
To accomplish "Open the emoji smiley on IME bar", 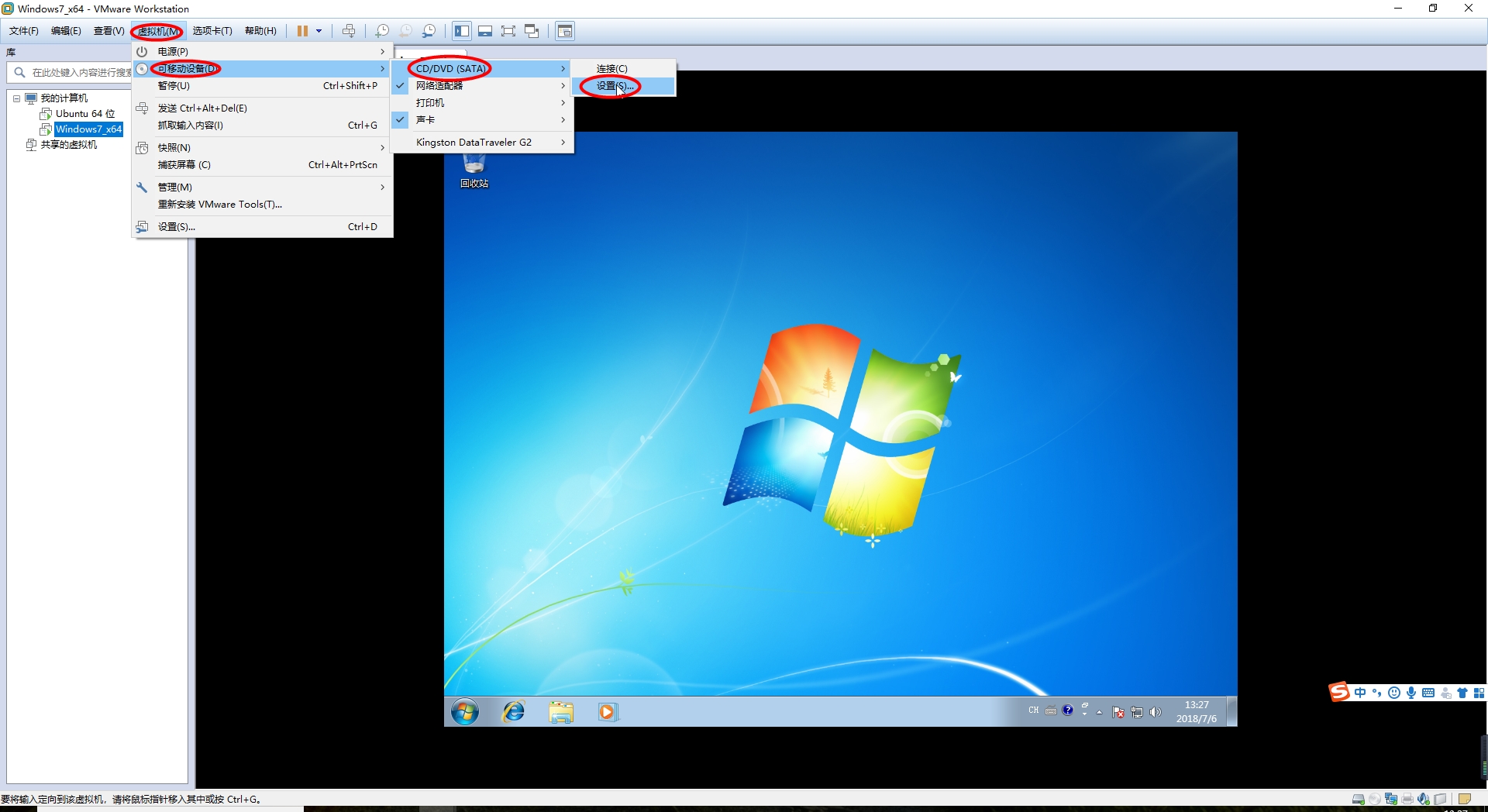I will pyautogui.click(x=1394, y=693).
